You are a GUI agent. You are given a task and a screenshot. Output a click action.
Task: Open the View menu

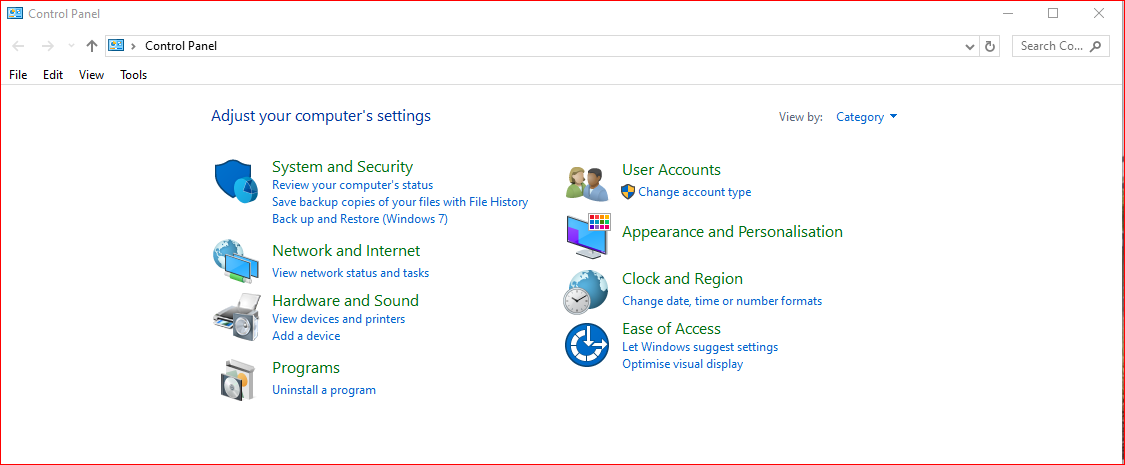pos(91,75)
